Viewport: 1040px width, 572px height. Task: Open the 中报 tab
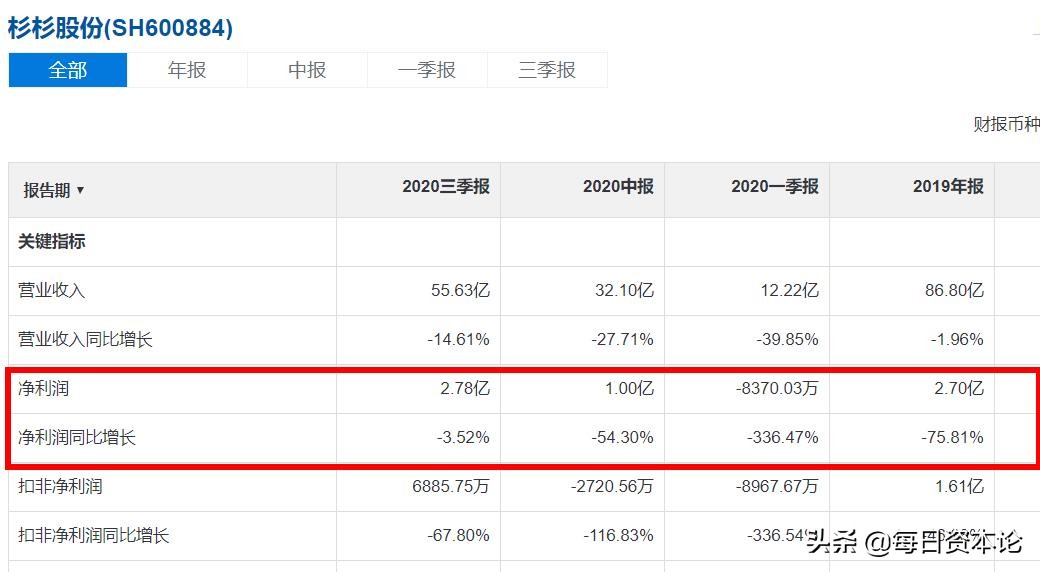[307, 70]
